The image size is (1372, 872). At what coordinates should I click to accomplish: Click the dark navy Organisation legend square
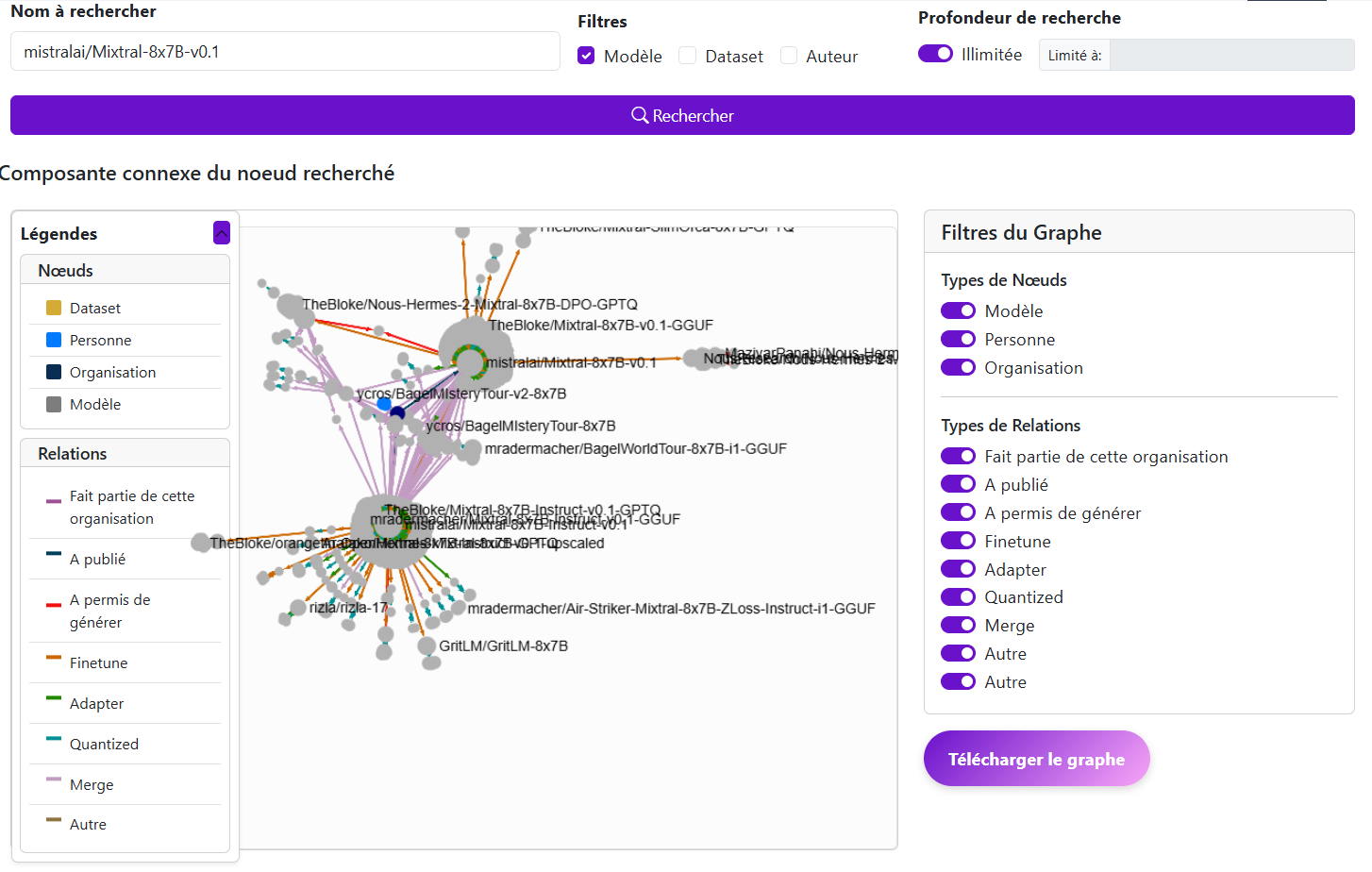pyautogui.click(x=54, y=372)
